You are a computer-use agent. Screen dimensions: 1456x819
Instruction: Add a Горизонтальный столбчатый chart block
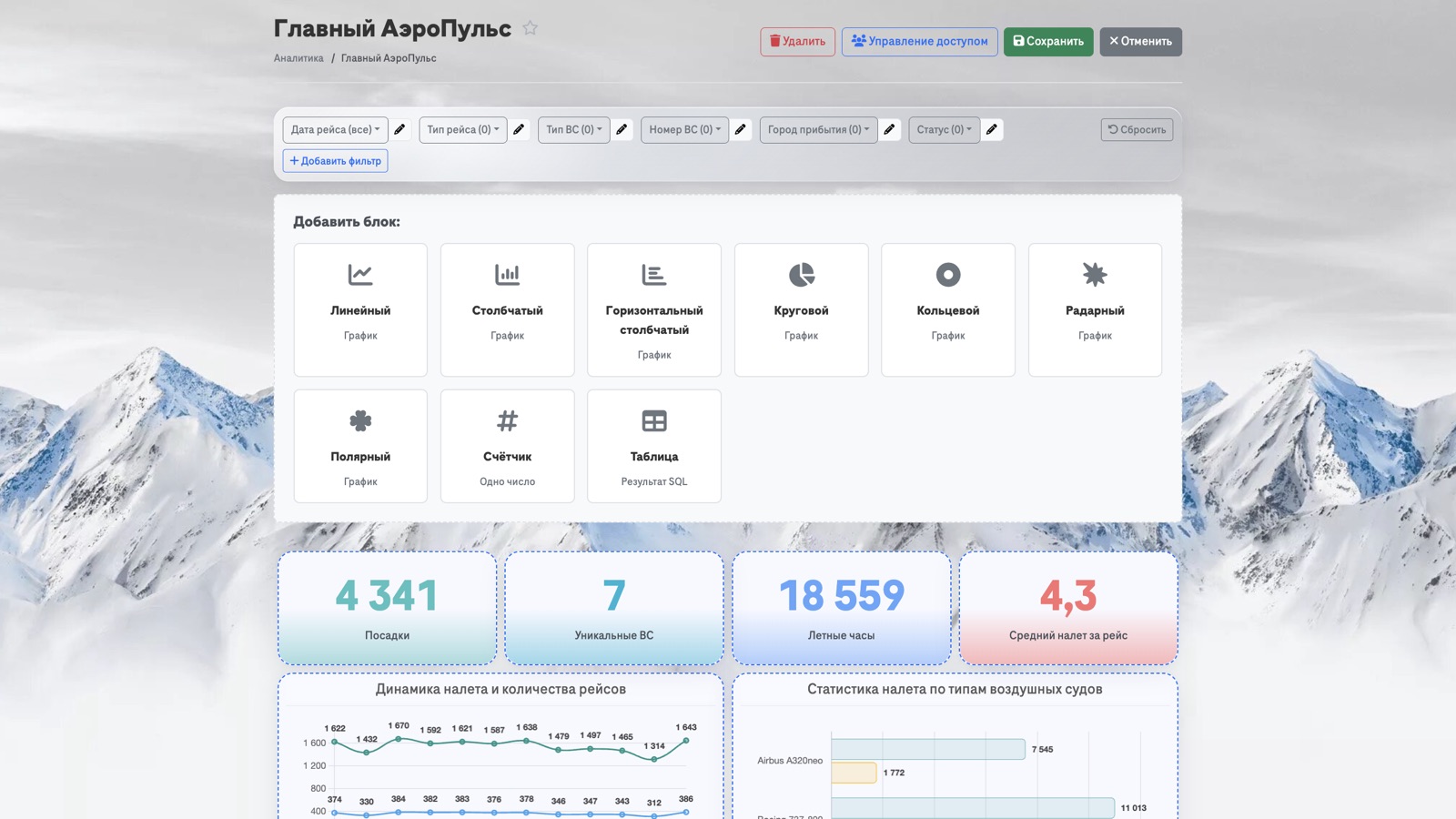click(654, 309)
